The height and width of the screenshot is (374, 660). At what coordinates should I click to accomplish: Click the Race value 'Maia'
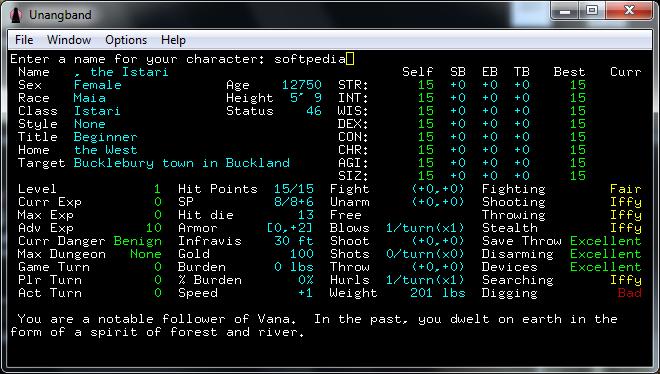(89, 98)
